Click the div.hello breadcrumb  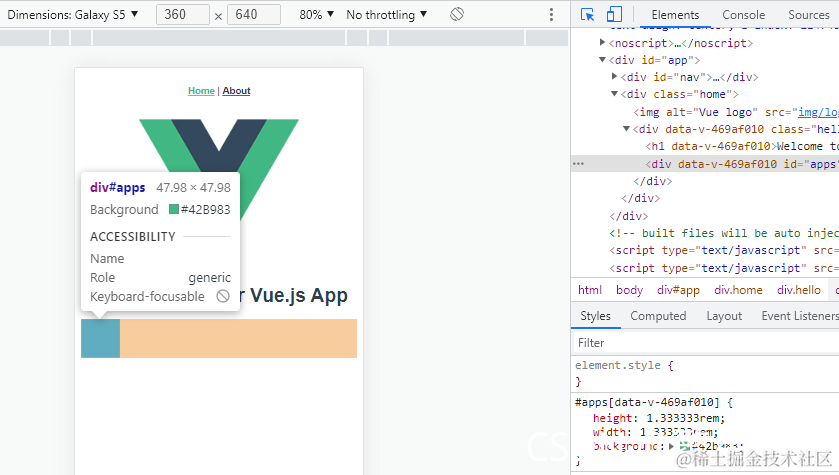[x=798, y=290]
